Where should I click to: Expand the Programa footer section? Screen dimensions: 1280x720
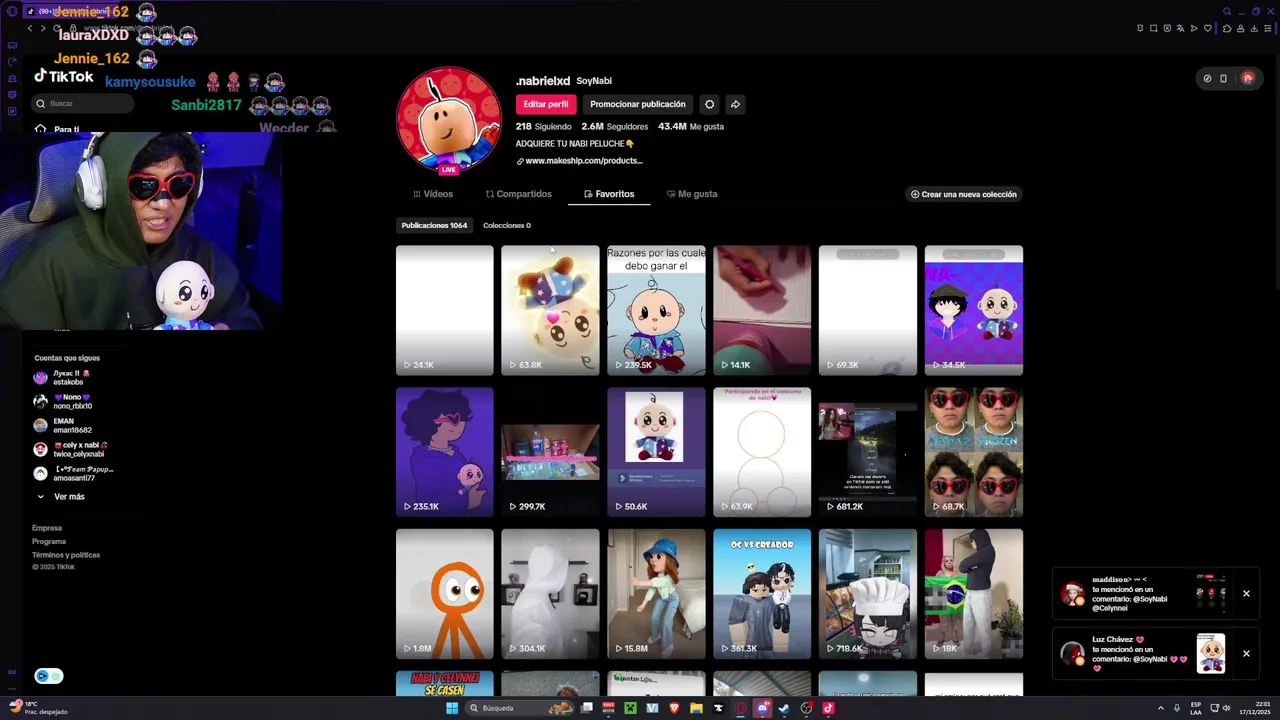pos(49,541)
